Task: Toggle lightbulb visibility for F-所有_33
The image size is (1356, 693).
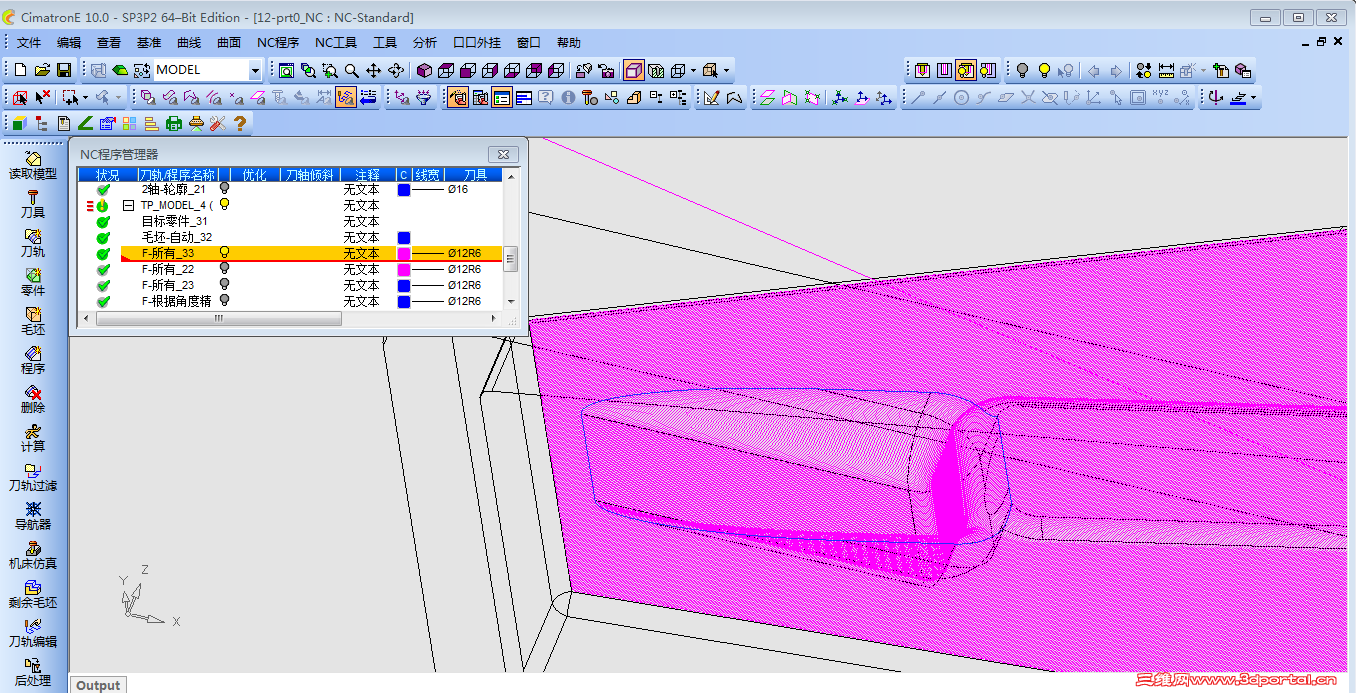Action: (225, 253)
